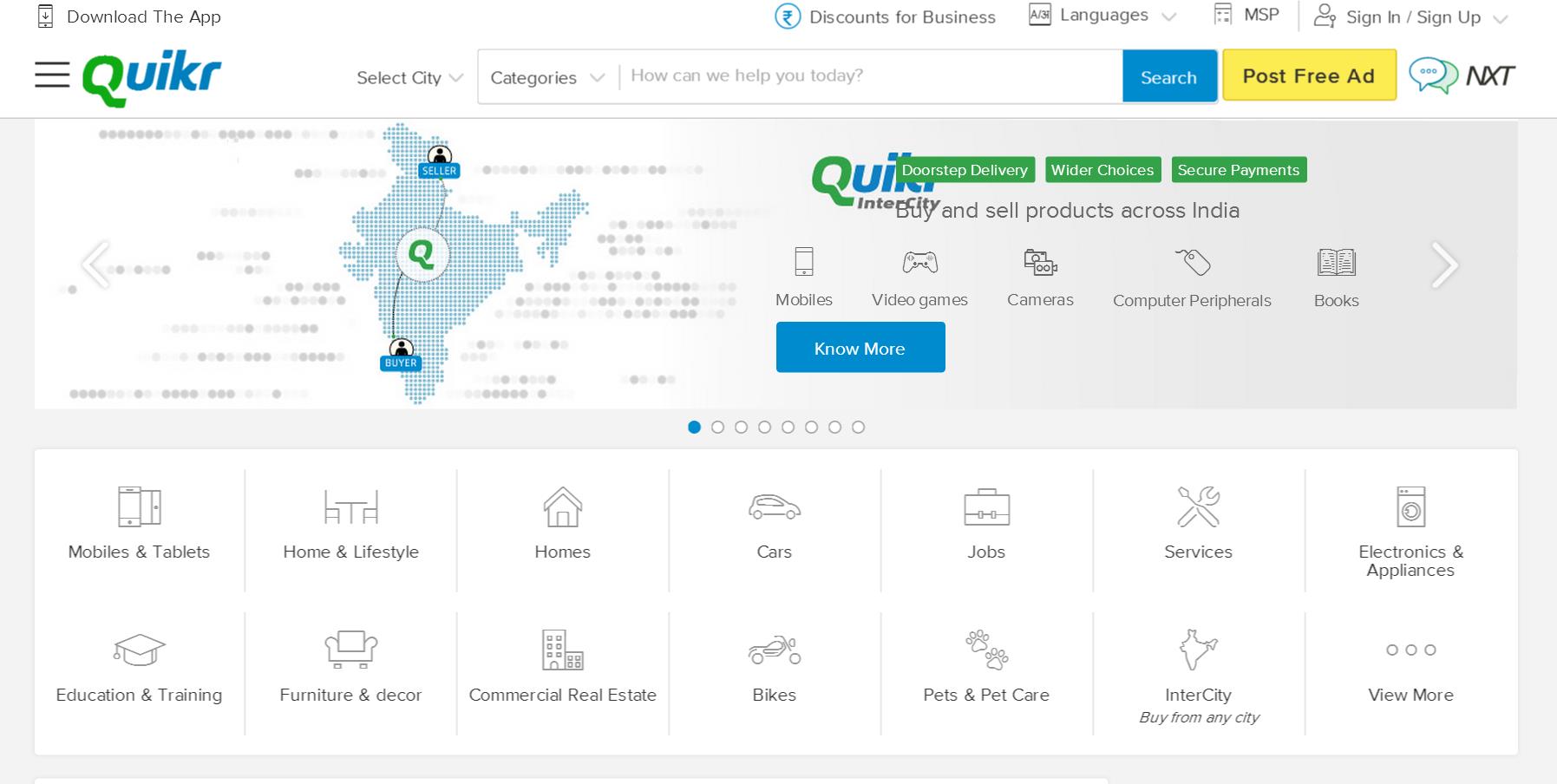The width and height of the screenshot is (1557, 784).
Task: Choose the Video games controller icon
Action: coord(919,262)
